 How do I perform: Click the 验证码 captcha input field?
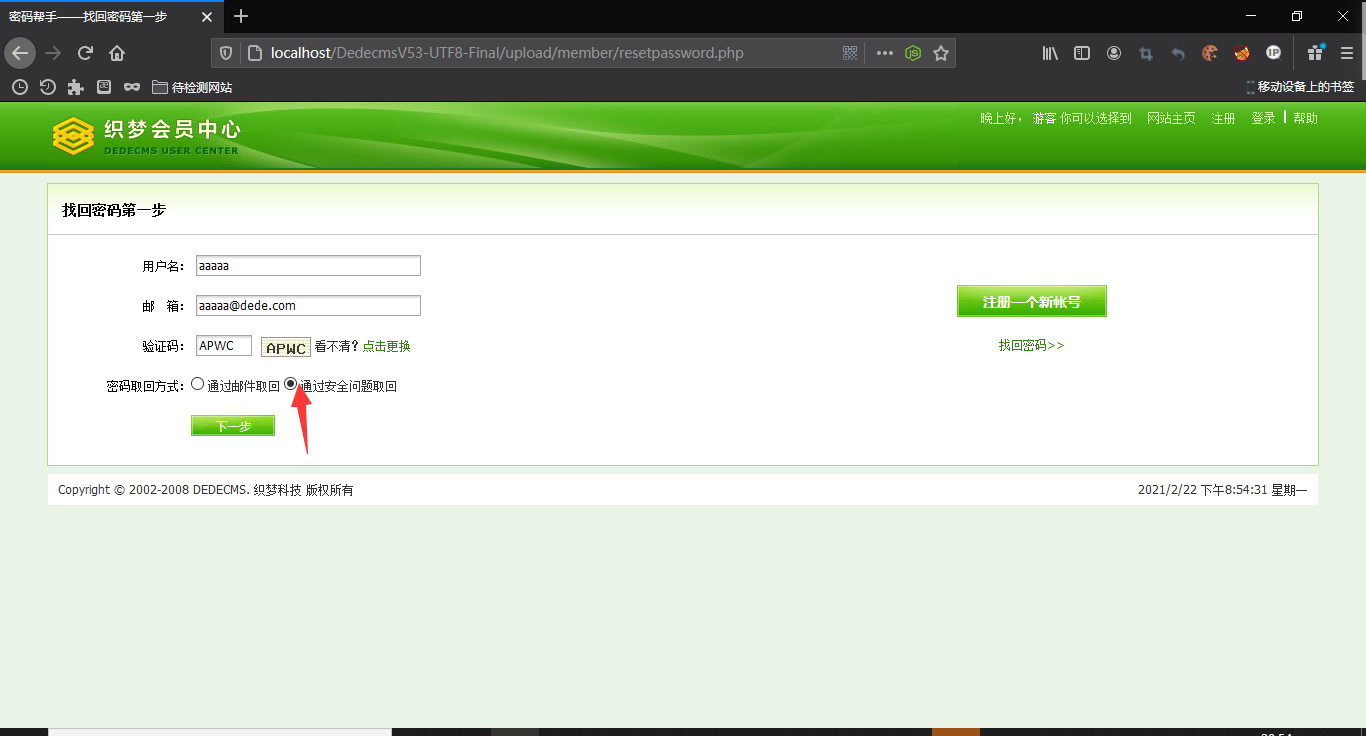click(224, 346)
